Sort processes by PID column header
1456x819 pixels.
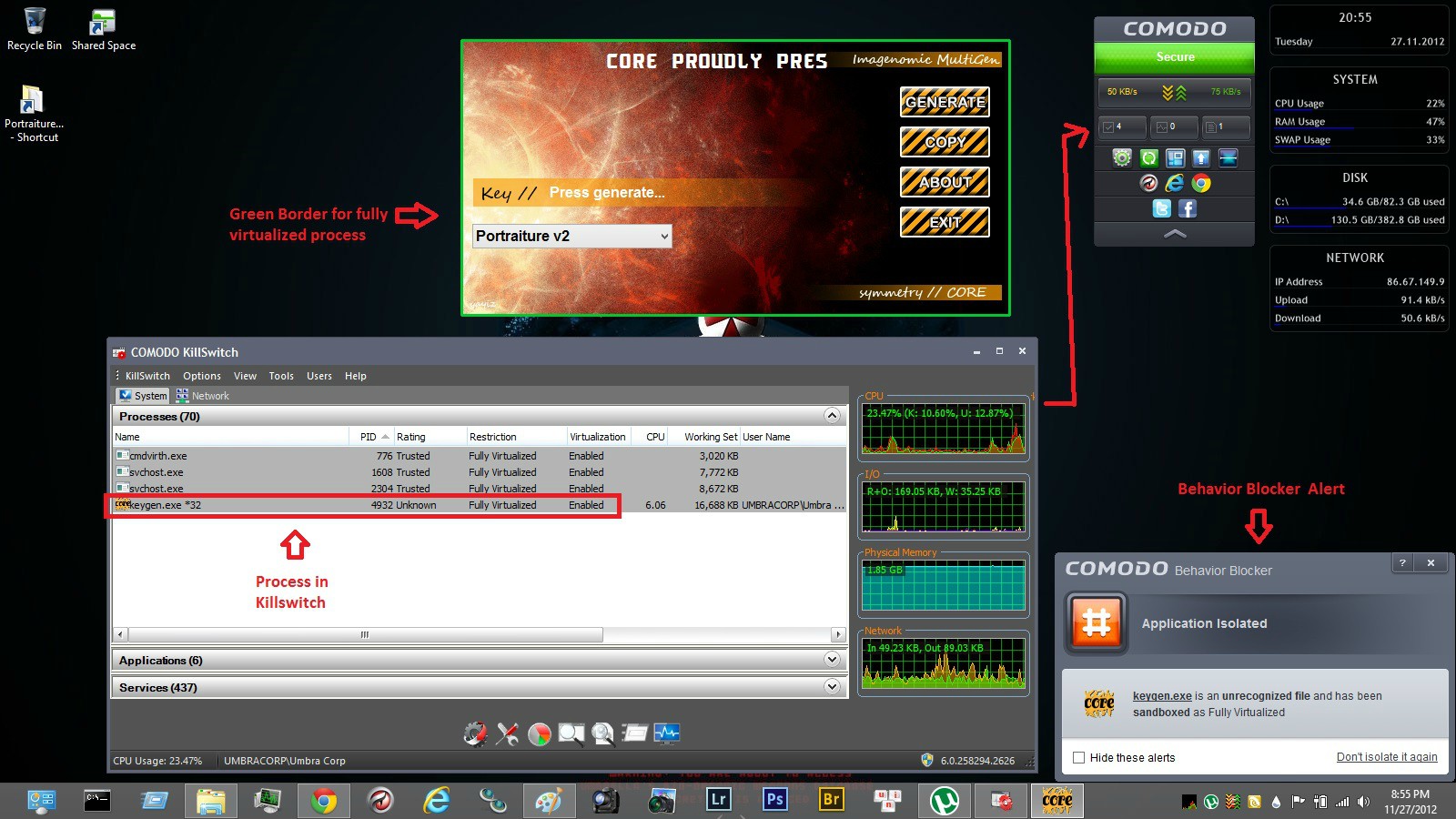click(372, 437)
